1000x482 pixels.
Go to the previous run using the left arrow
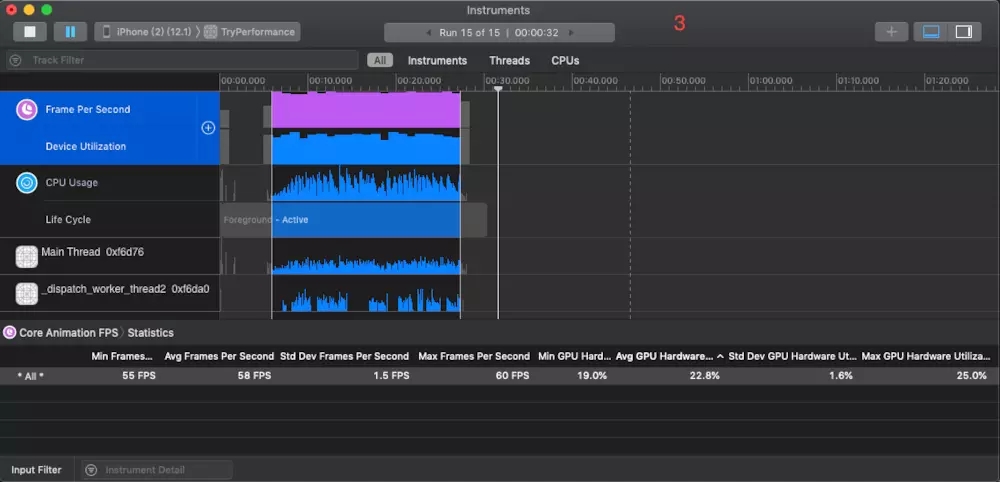pyautogui.click(x=429, y=32)
